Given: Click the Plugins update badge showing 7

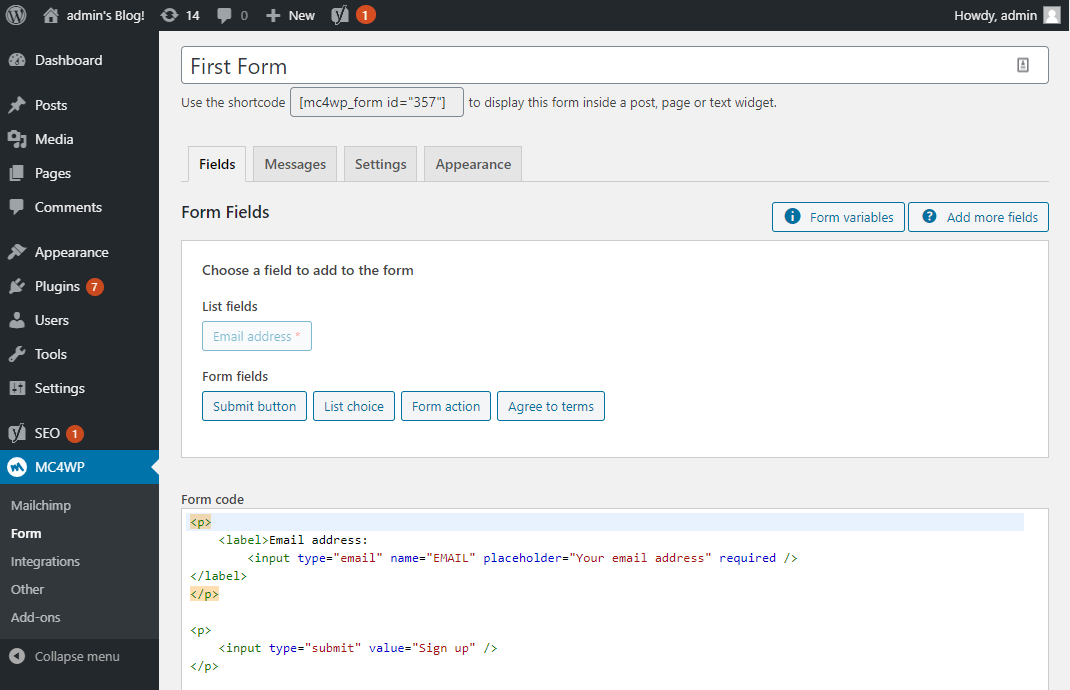Looking at the screenshot, I should 95,287.
